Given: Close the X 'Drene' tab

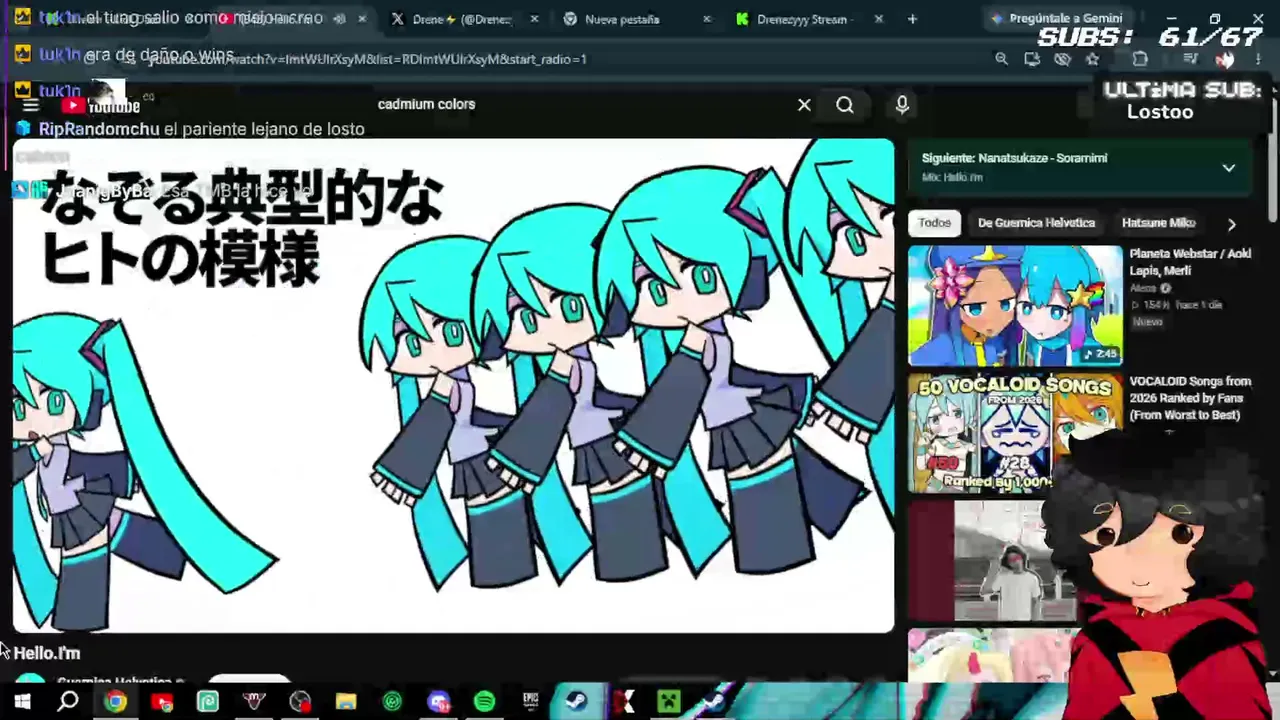Looking at the screenshot, I should point(534,19).
